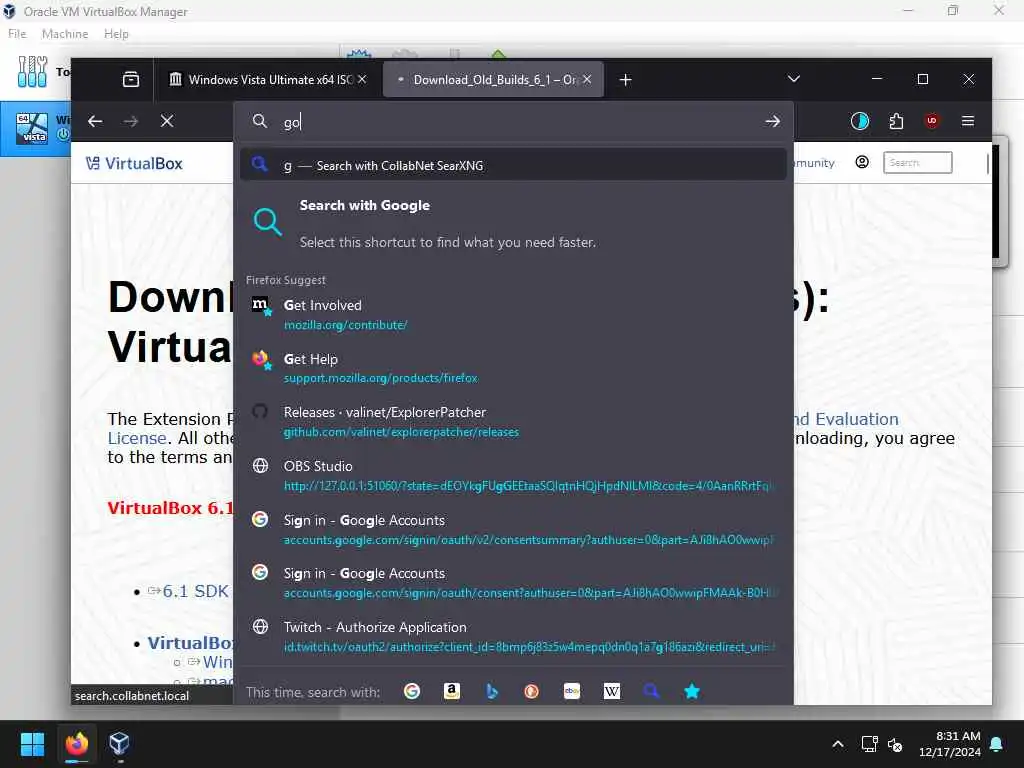The image size is (1024, 768).
Task: Open Google Accounts oauth/consent sign-in suggestion
Action: 513,583
